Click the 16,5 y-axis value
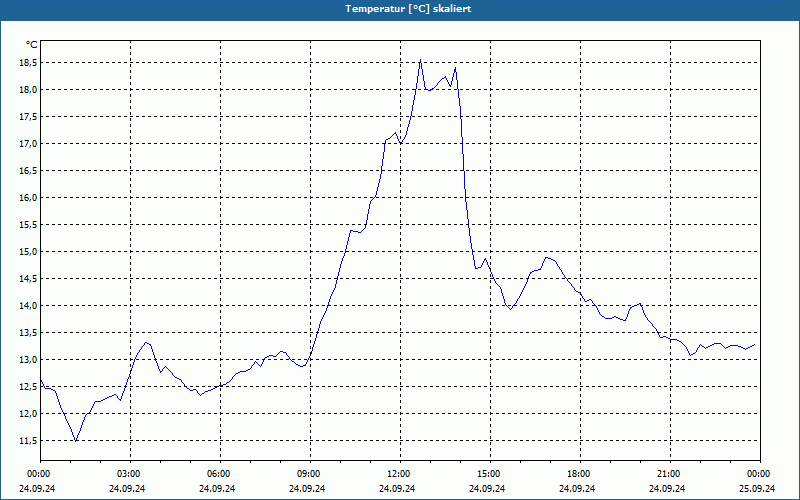This screenshot has width=800, height=500. point(28,171)
